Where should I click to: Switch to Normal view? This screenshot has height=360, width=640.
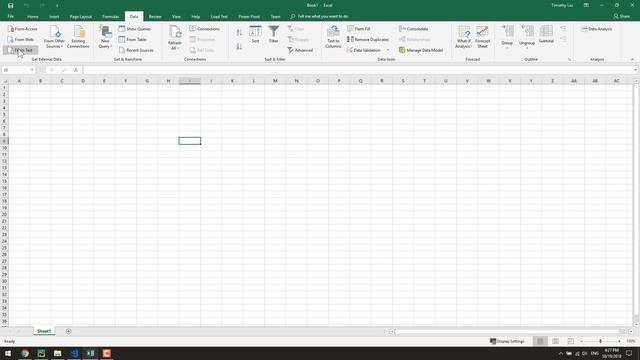pos(540,341)
